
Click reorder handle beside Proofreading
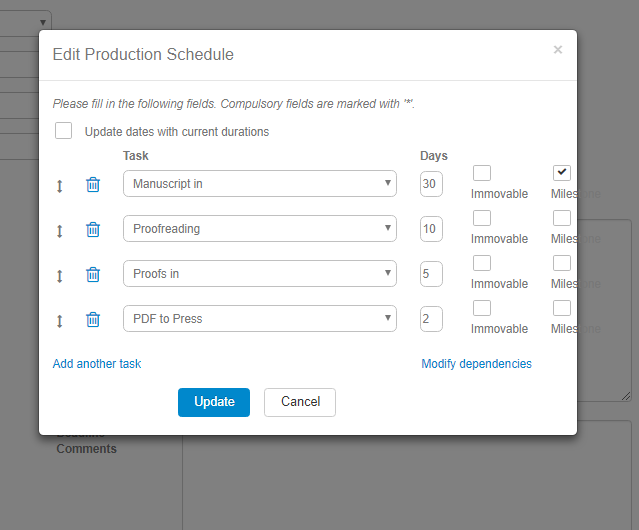pyautogui.click(x=60, y=230)
